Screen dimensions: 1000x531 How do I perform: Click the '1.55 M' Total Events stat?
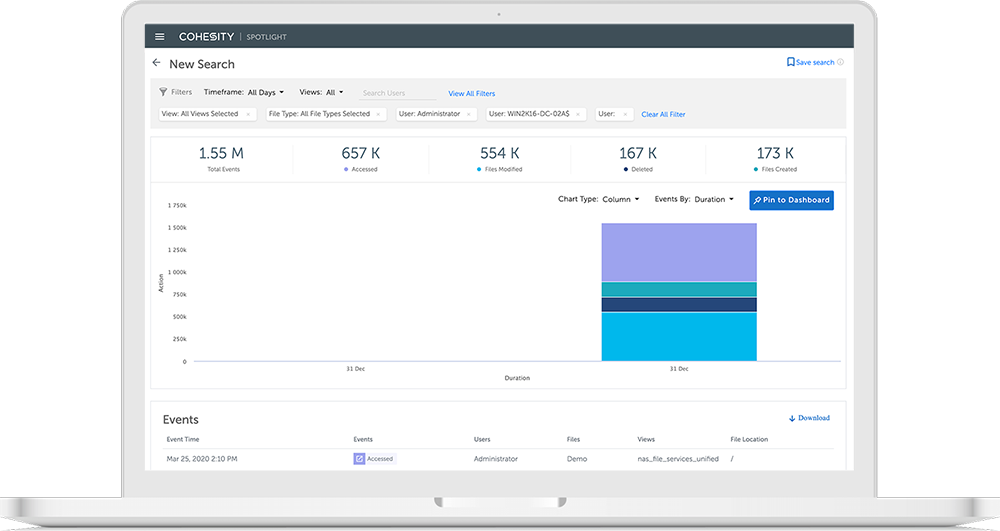click(221, 154)
